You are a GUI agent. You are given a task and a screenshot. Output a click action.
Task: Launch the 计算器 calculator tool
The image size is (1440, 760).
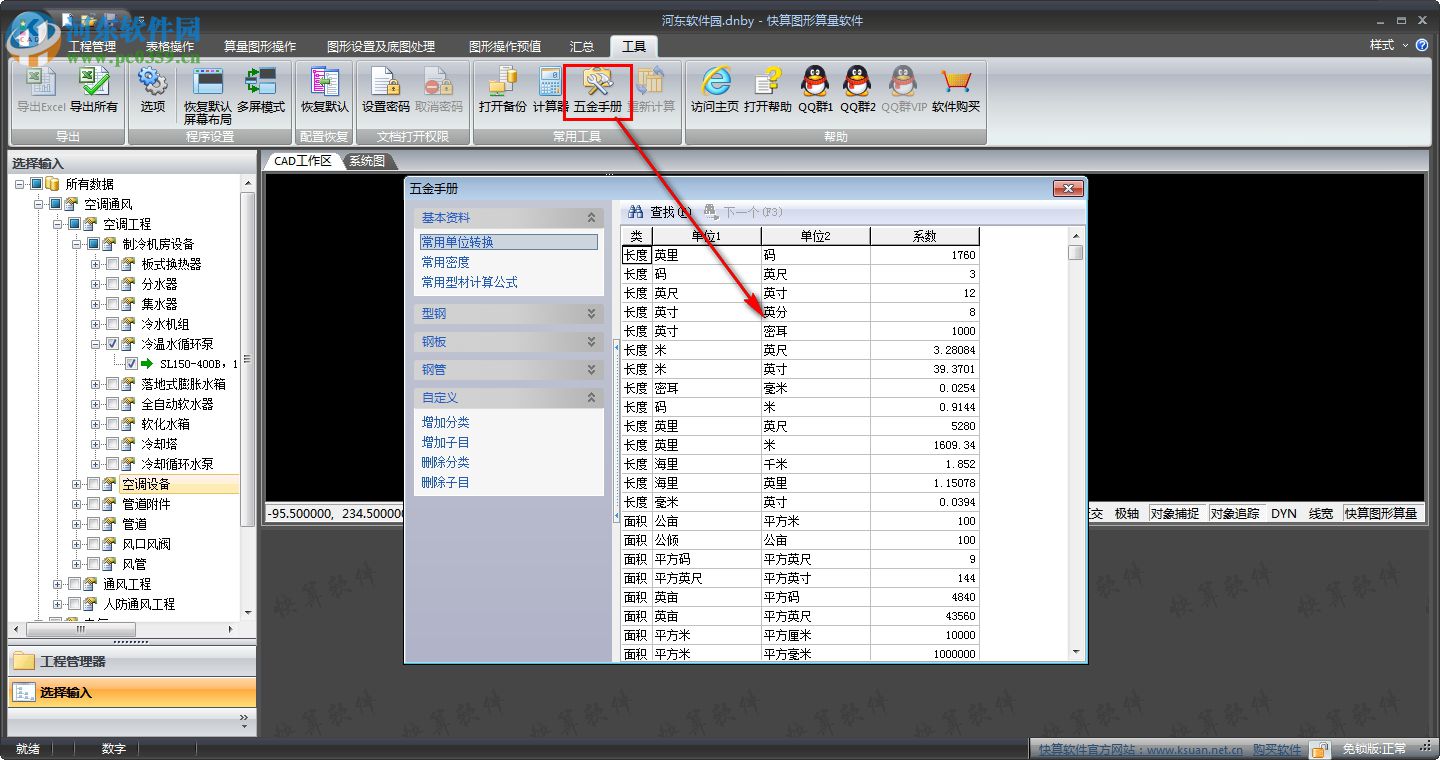pos(549,90)
